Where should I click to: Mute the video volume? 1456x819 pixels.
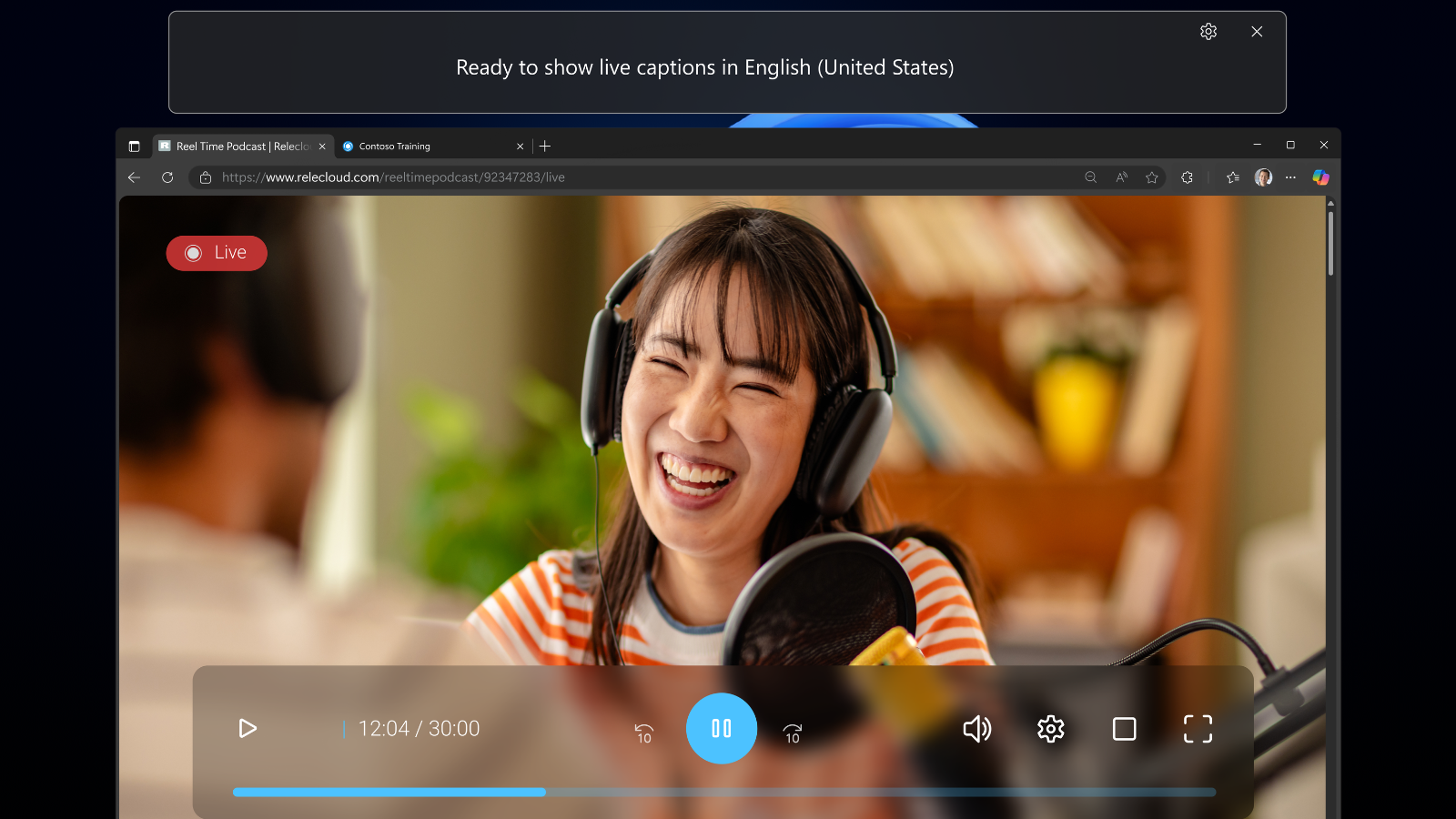pos(976,728)
